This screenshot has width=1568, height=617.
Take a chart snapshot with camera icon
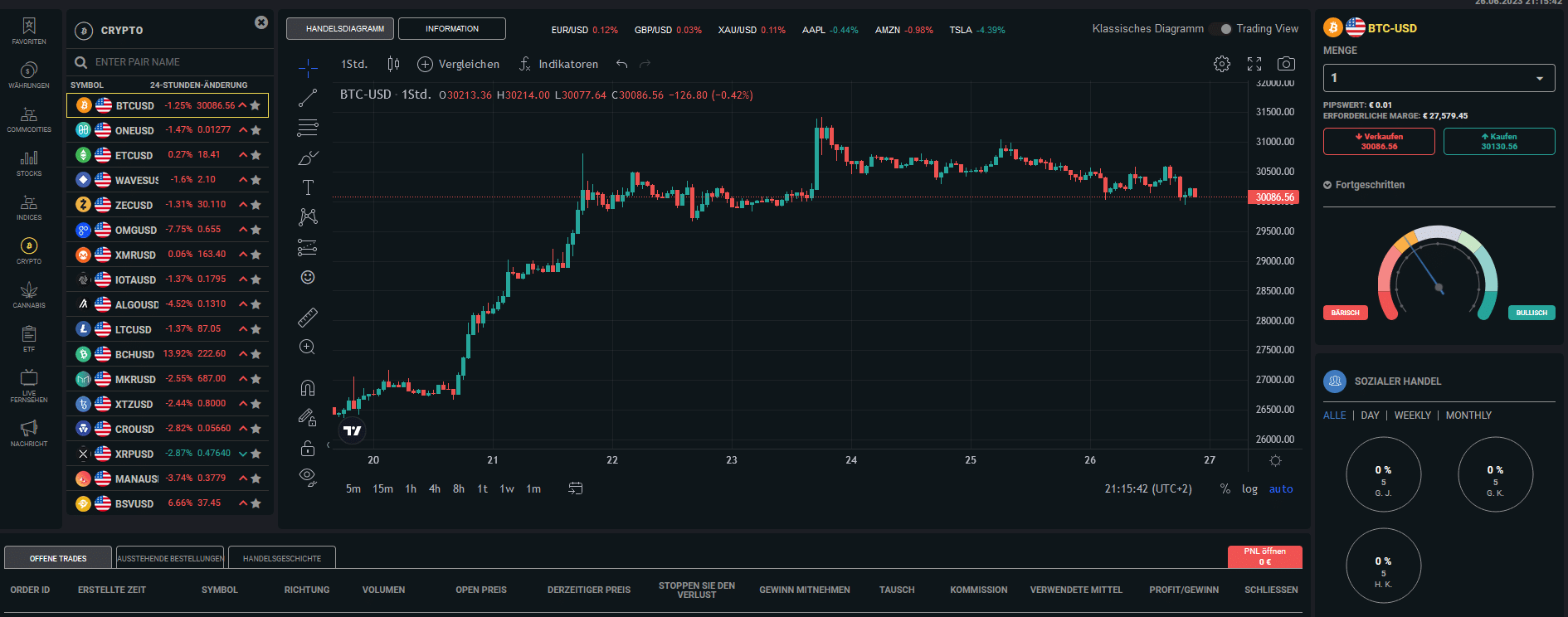[1286, 64]
